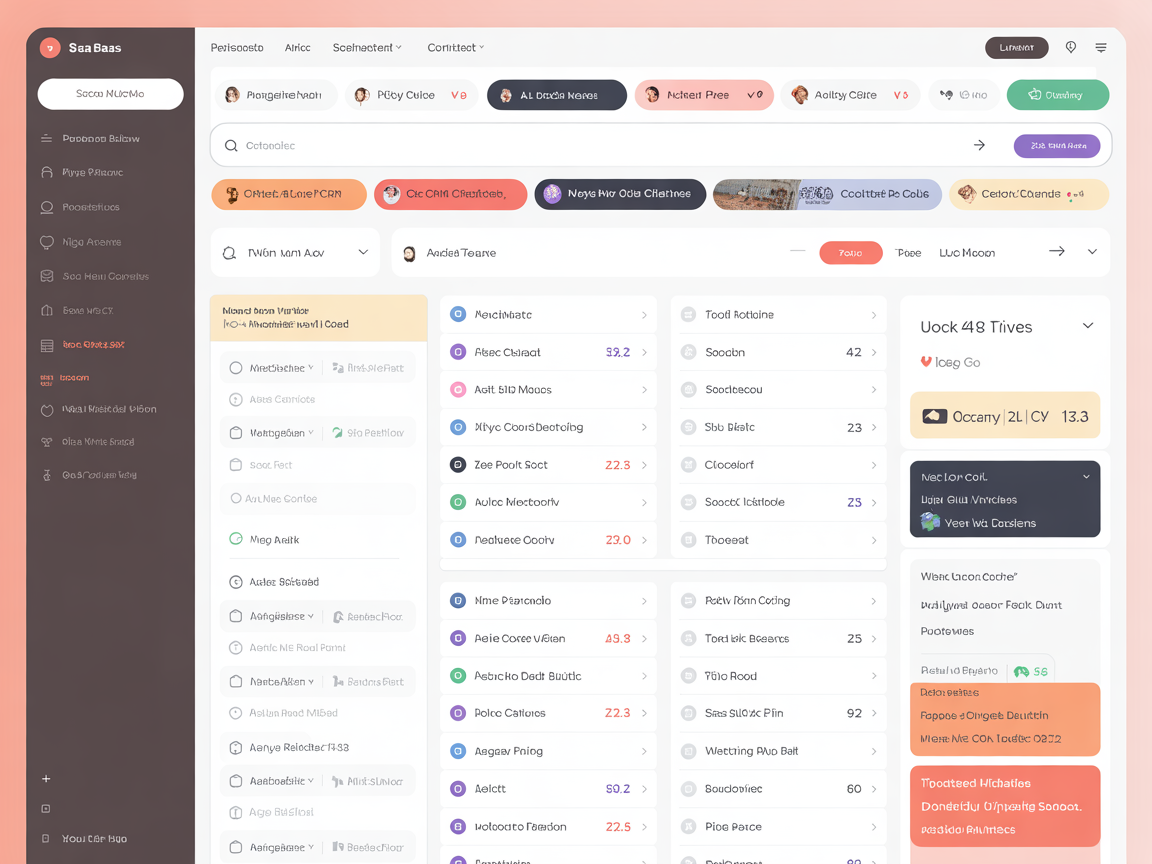The height and width of the screenshot is (864, 1152).
Task: Click the Asec Csiraat purple icon
Action: pos(458,353)
